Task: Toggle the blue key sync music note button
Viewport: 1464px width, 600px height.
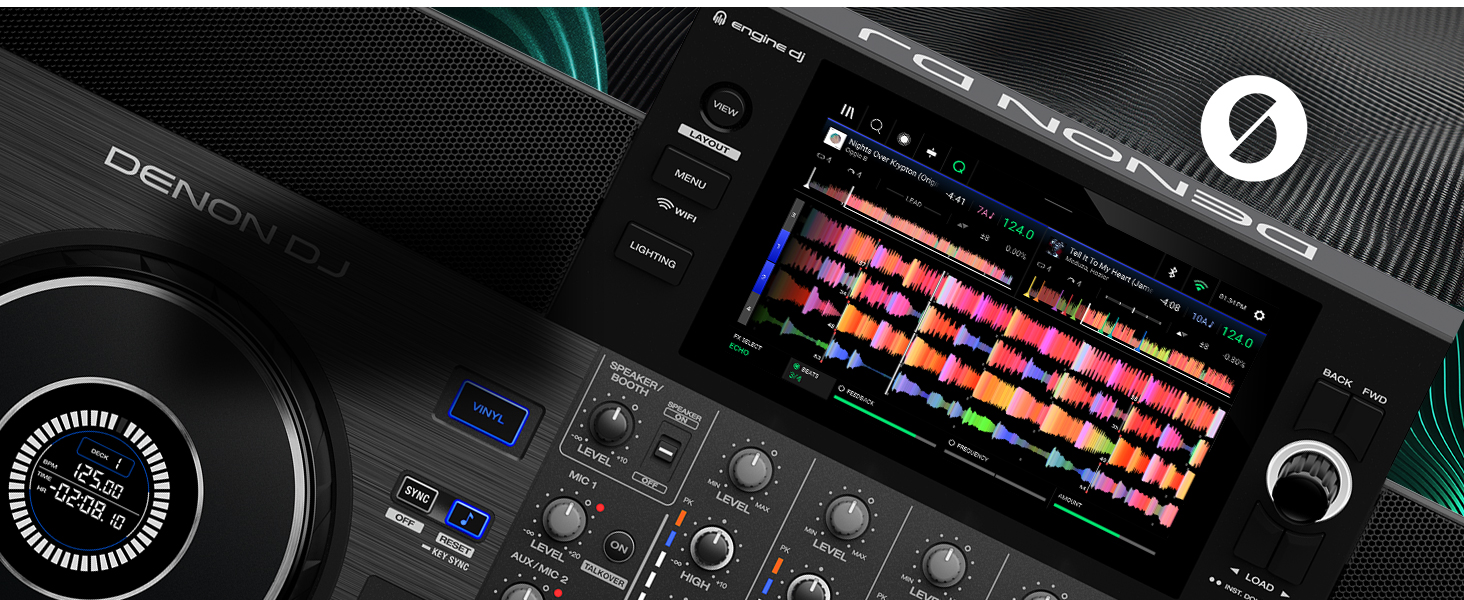Action: 468,519
